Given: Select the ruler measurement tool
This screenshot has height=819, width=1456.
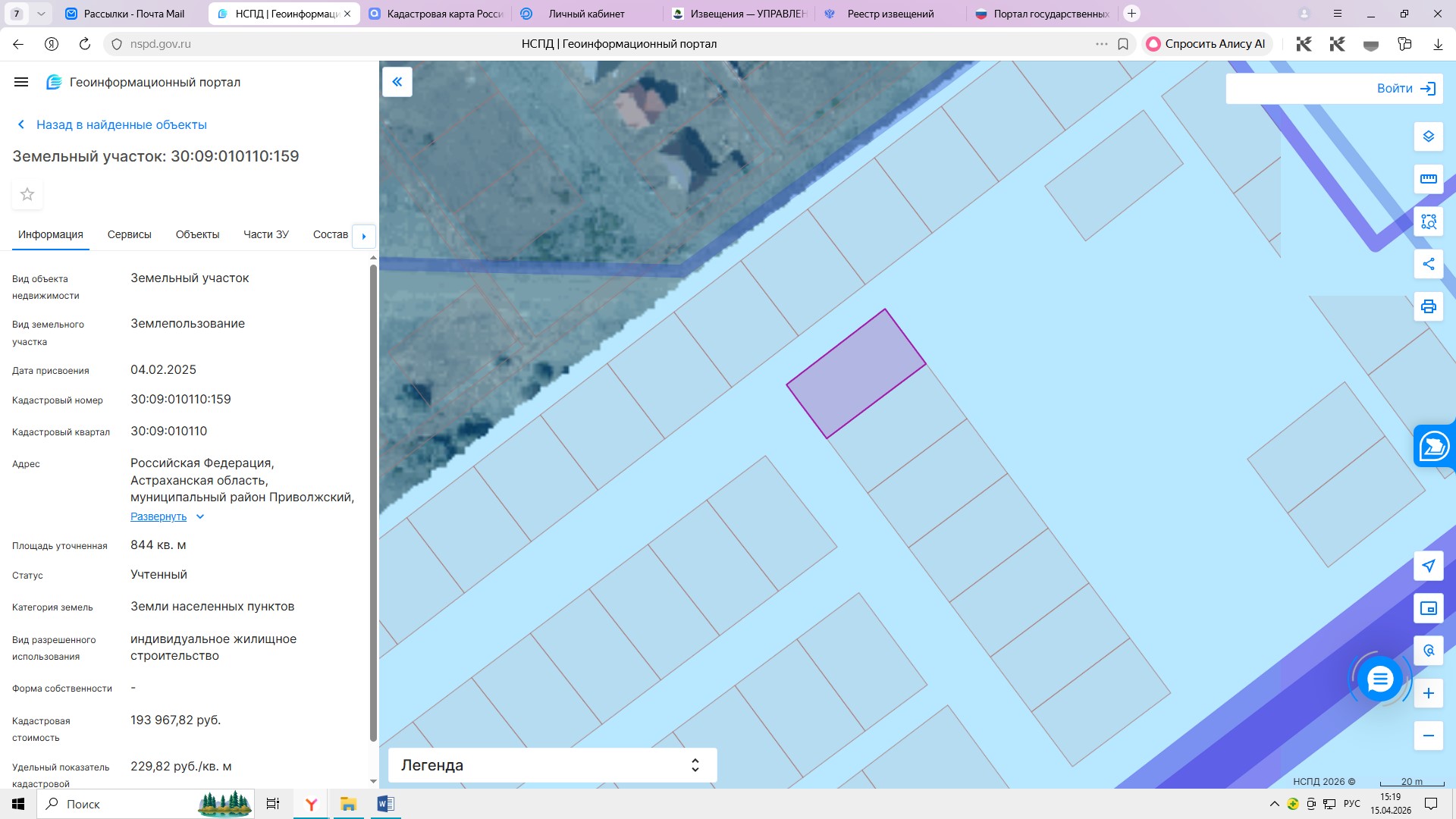Looking at the screenshot, I should 1428,179.
